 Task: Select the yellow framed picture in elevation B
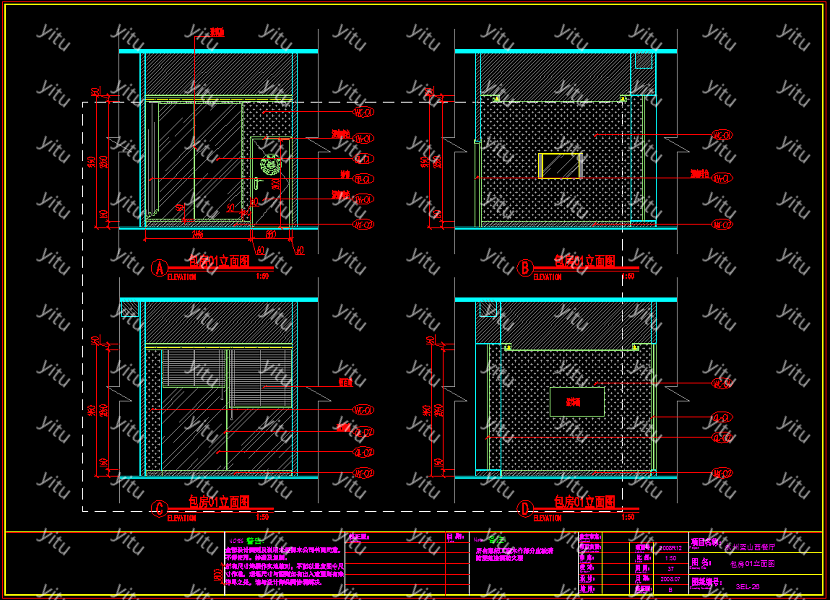(x=560, y=165)
